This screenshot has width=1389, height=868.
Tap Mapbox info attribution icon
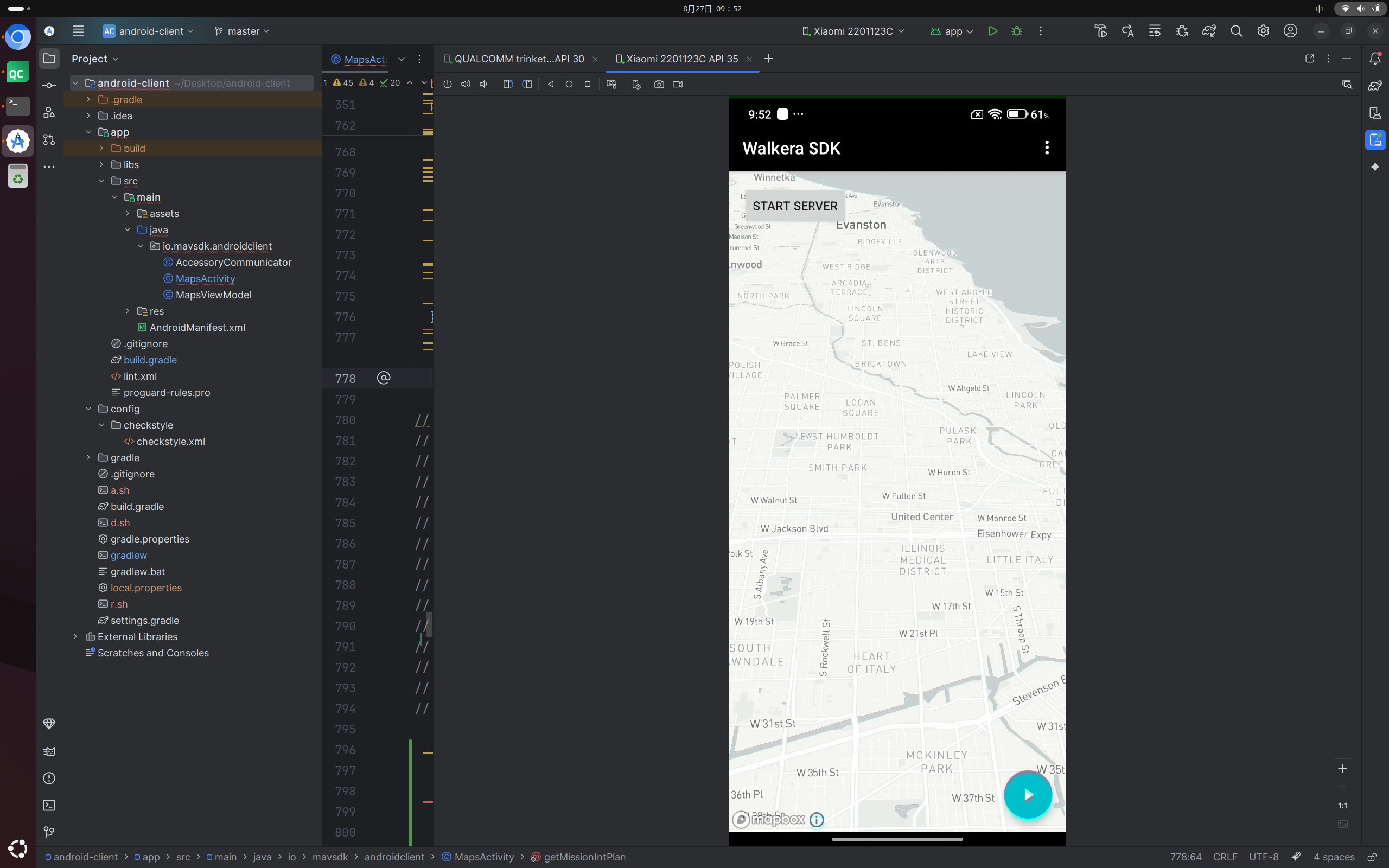click(x=816, y=820)
